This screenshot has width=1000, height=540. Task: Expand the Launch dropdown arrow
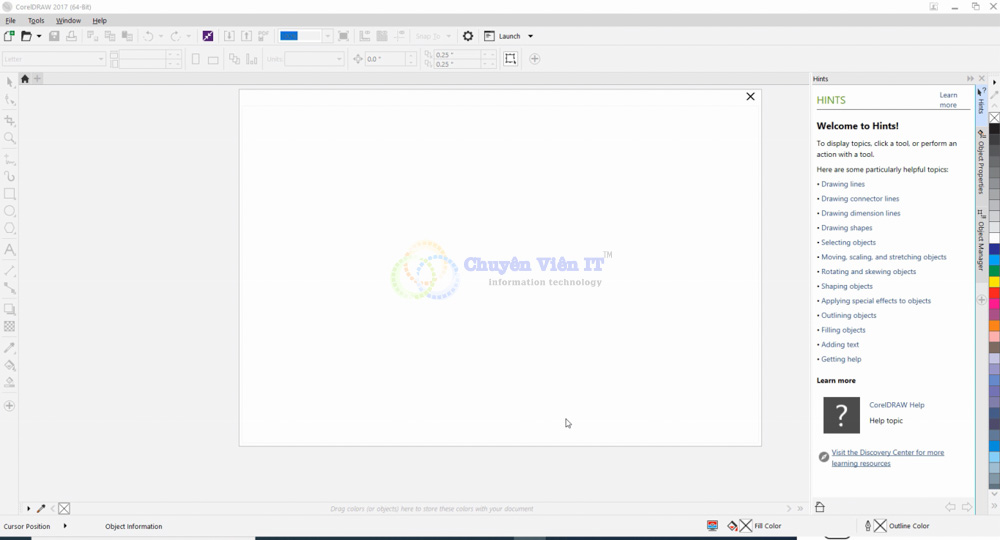pos(530,36)
